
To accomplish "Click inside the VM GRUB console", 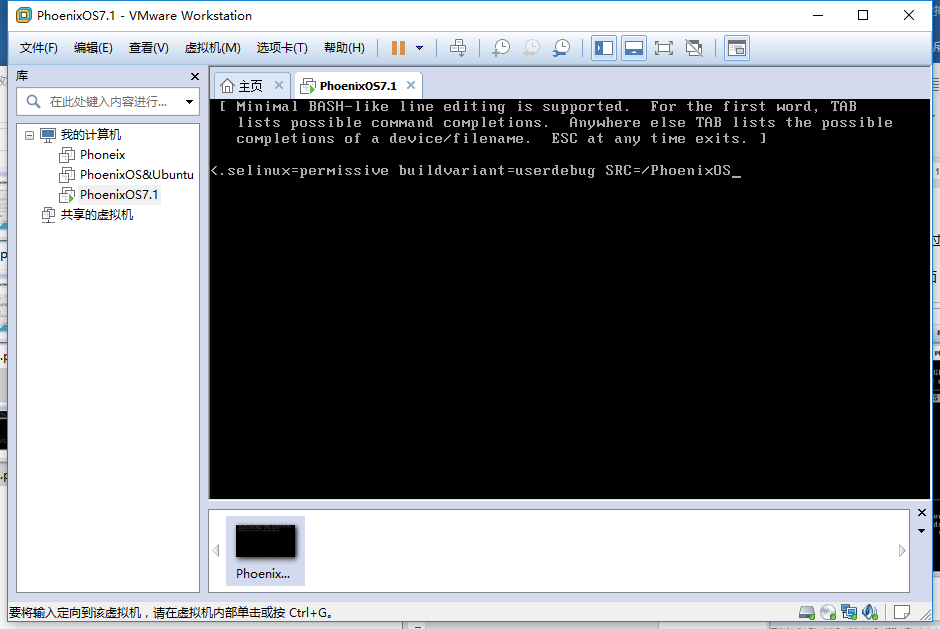I will (570, 299).
